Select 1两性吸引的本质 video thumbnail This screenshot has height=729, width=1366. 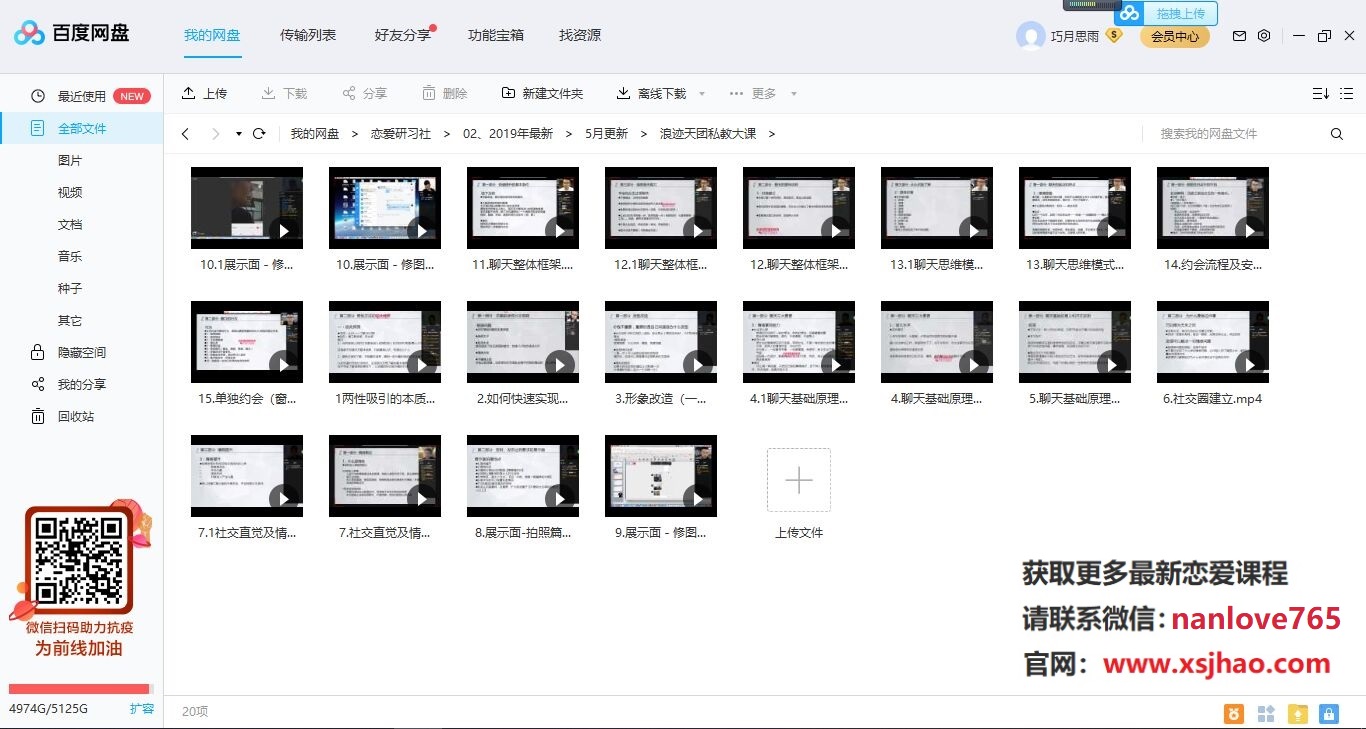[x=385, y=341]
